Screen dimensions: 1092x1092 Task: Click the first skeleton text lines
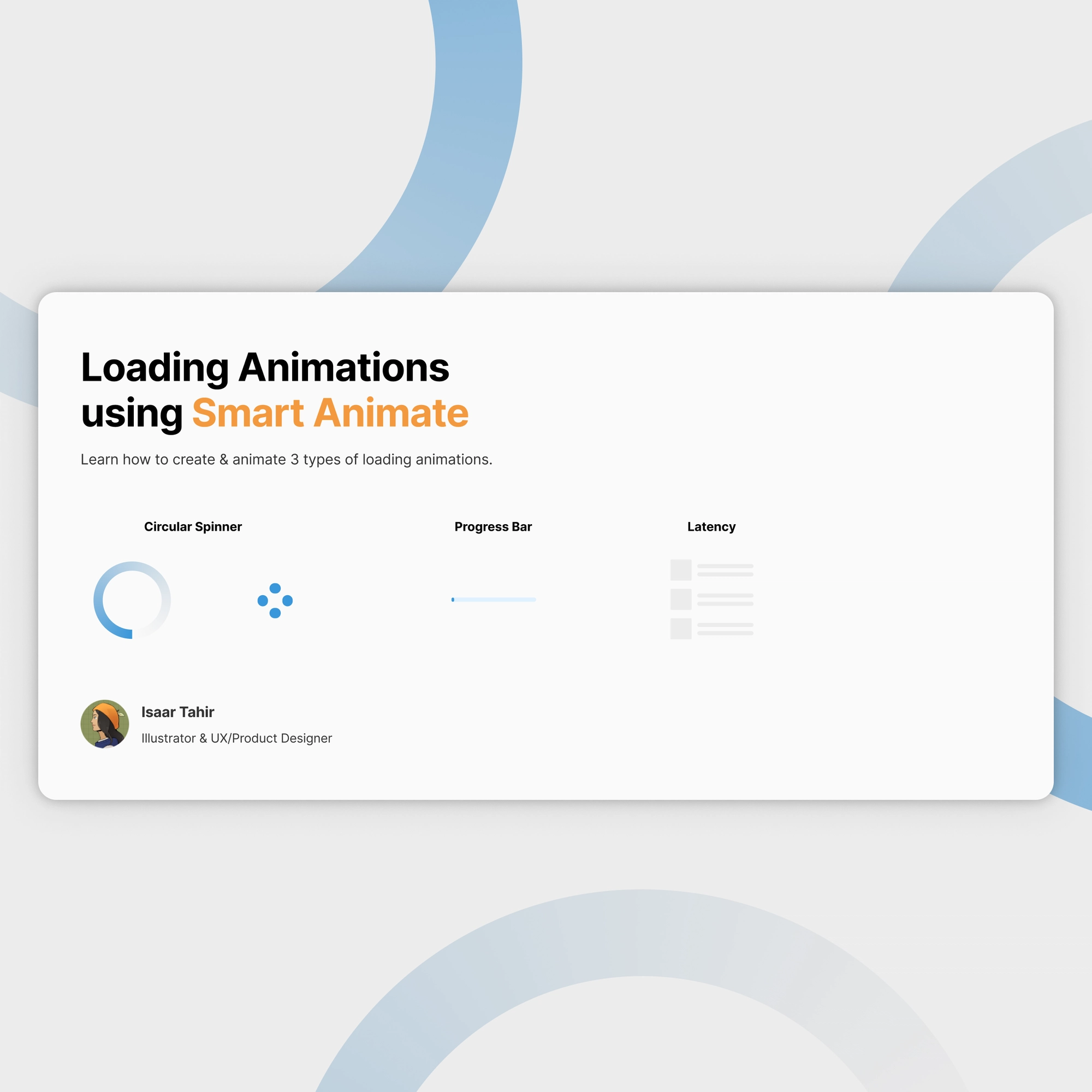725,569
